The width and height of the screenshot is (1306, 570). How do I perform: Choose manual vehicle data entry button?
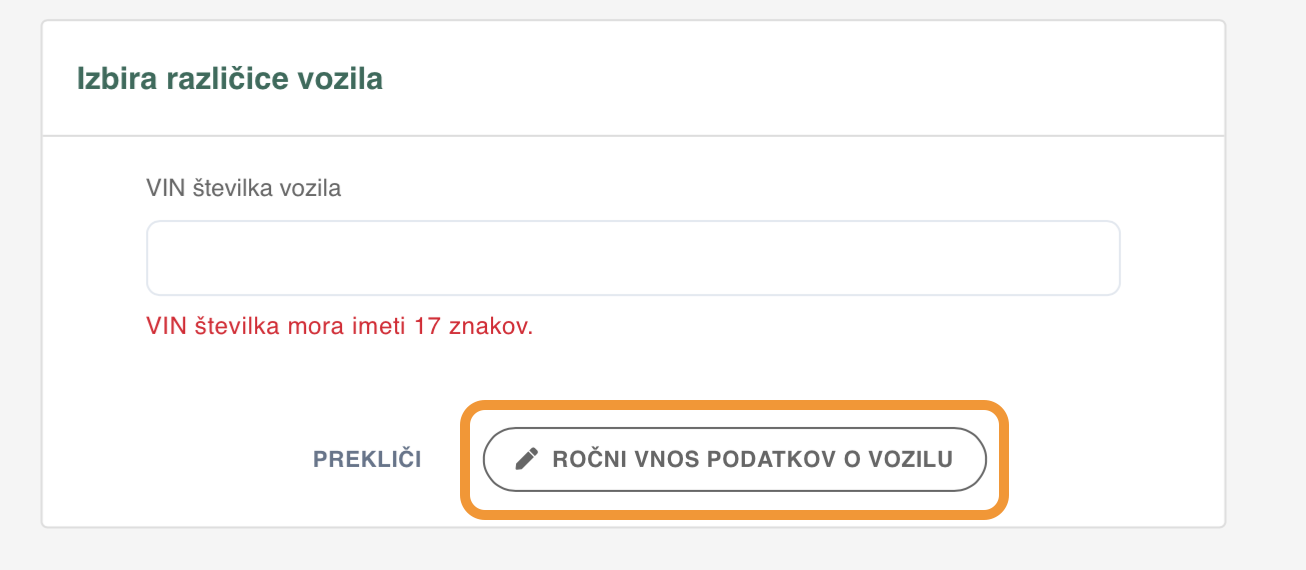coord(735,459)
